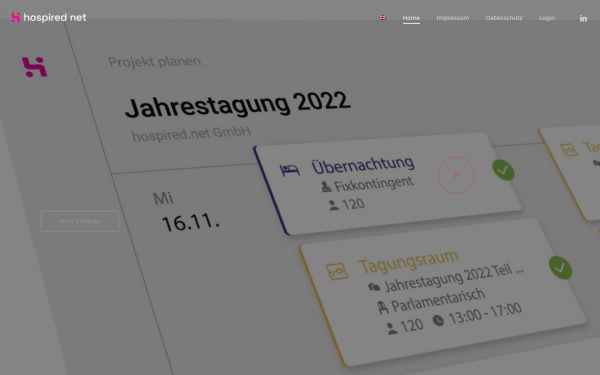Click the green checkmark on Tagungsraum card

560,267
